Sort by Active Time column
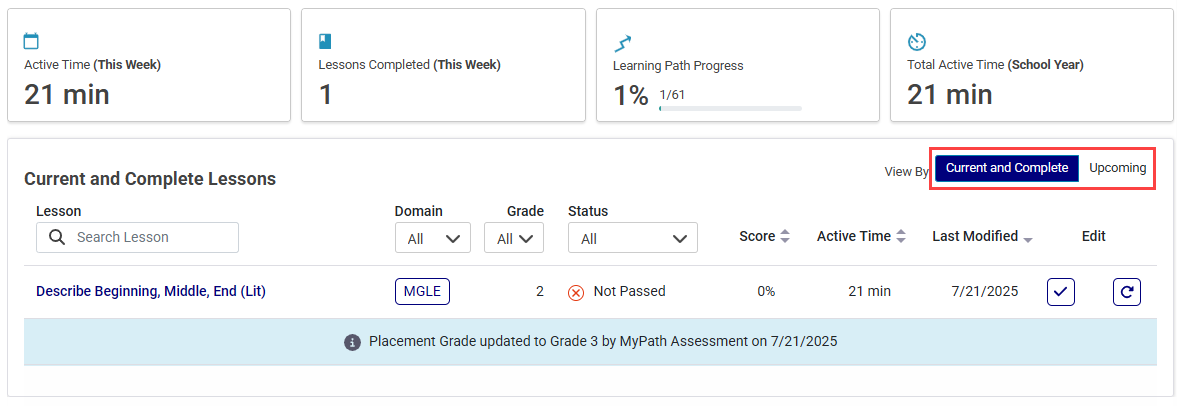This screenshot has width=1177, height=406. pos(861,236)
